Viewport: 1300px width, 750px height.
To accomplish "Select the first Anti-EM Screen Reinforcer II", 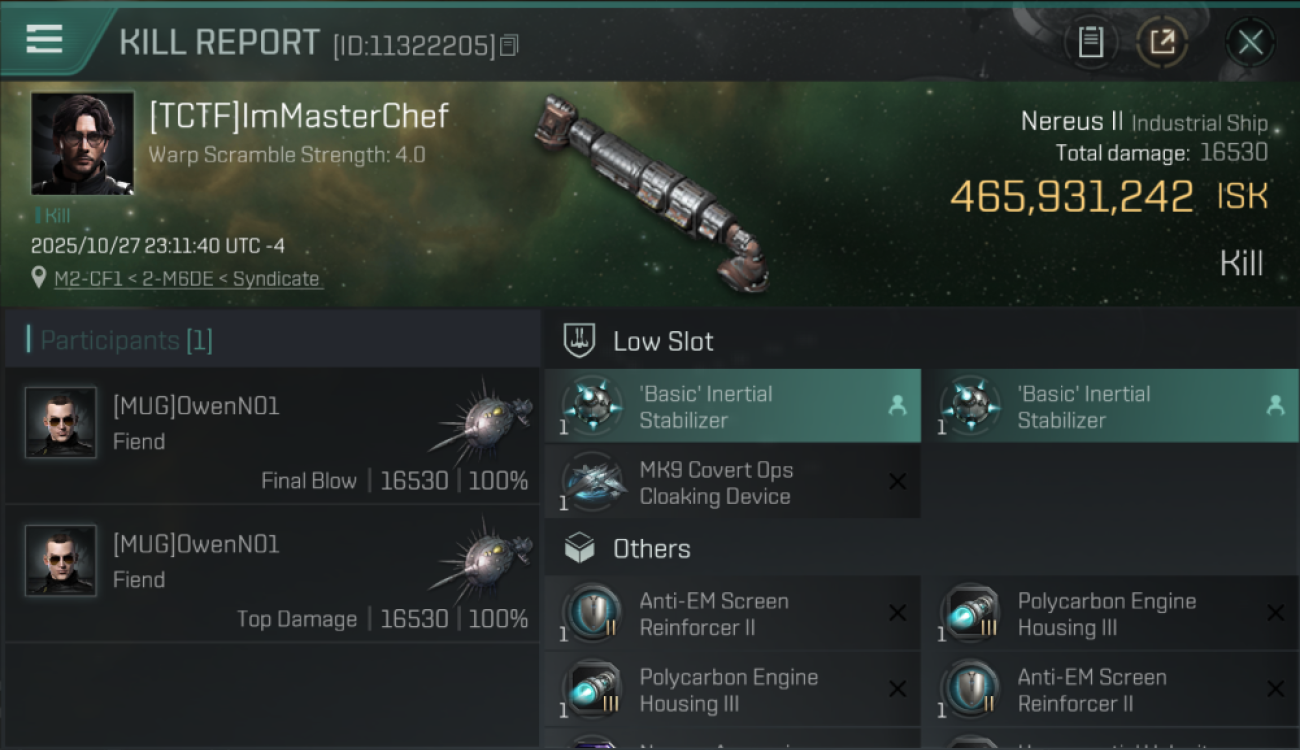I will click(732, 614).
